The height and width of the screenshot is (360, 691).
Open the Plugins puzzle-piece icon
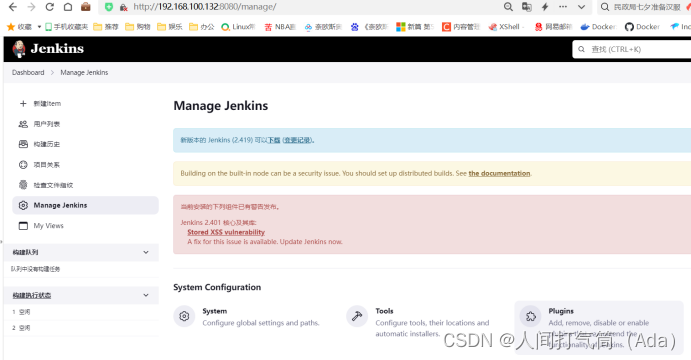click(x=531, y=316)
